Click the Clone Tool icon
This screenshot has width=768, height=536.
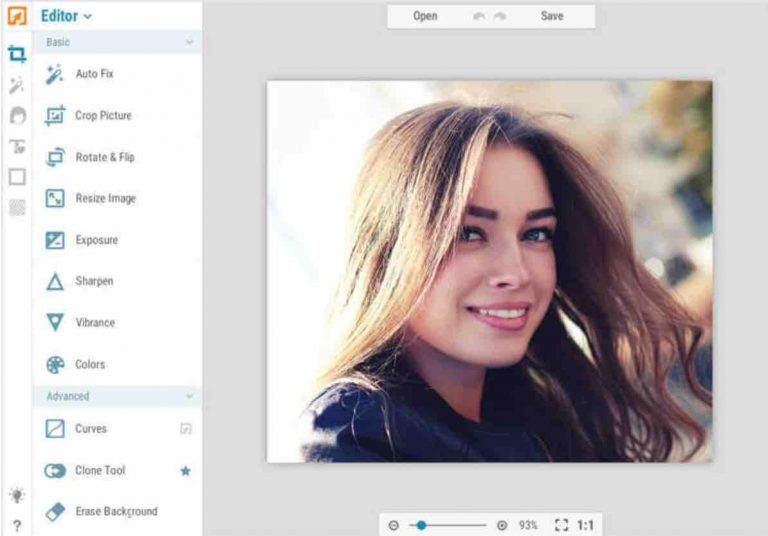pyautogui.click(x=55, y=471)
